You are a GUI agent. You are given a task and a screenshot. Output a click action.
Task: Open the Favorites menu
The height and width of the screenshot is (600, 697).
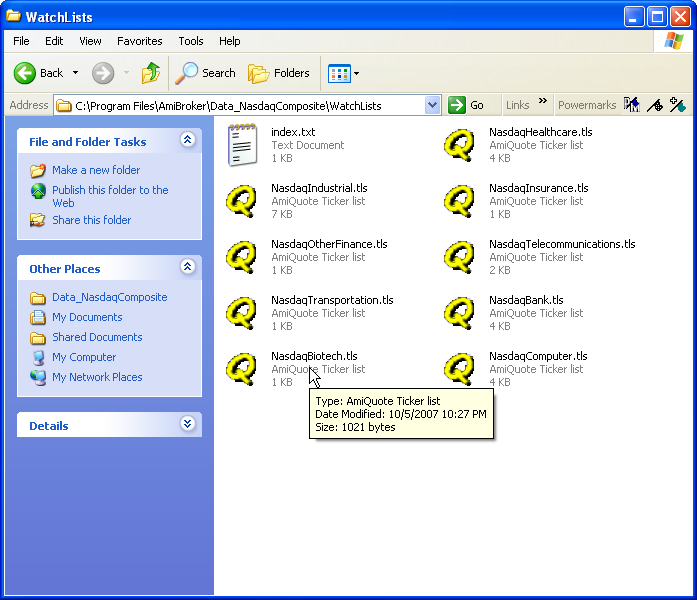[x=139, y=41]
